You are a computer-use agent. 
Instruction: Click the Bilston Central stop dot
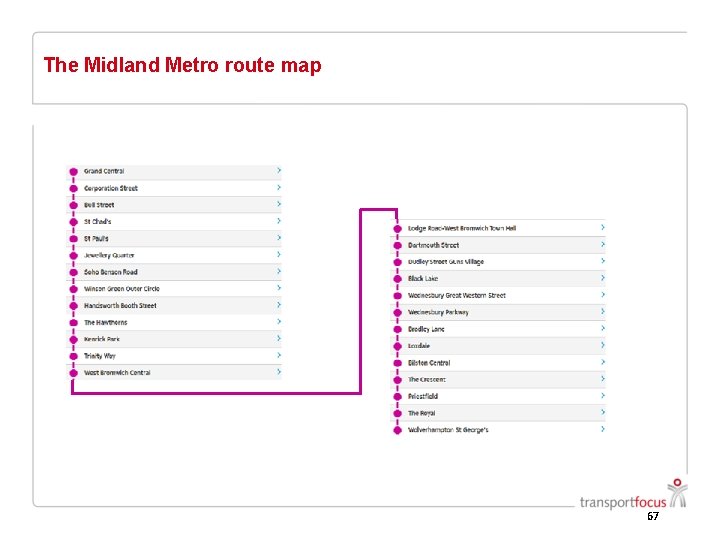pos(398,363)
